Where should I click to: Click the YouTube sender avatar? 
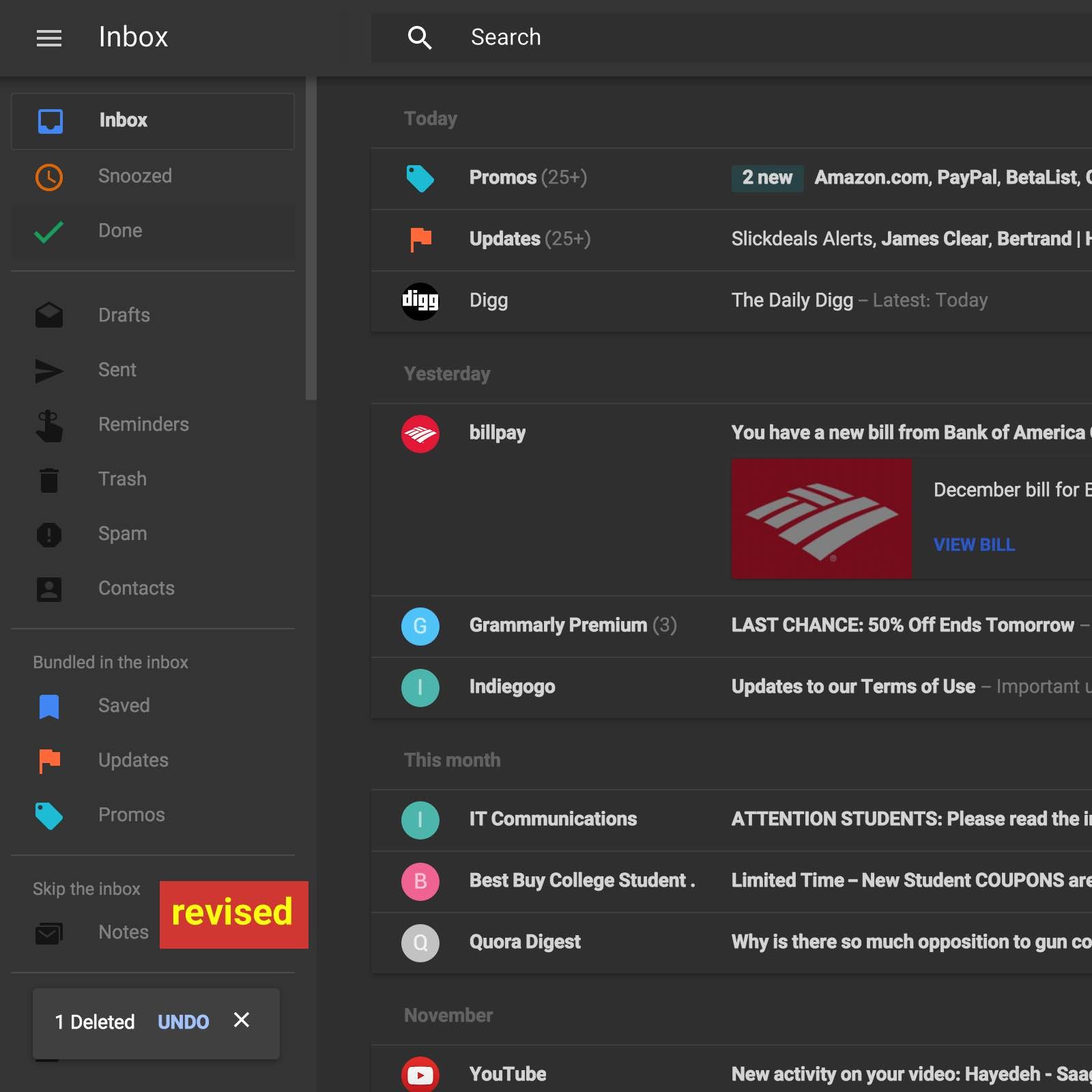click(x=420, y=1075)
